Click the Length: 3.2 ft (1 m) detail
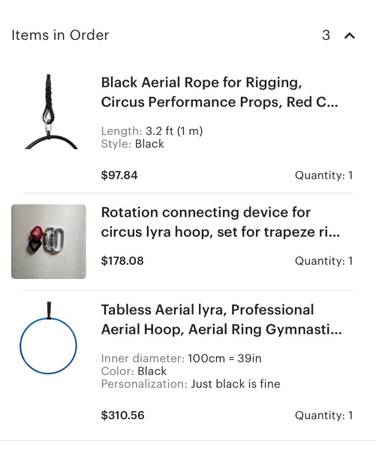 coord(152,131)
